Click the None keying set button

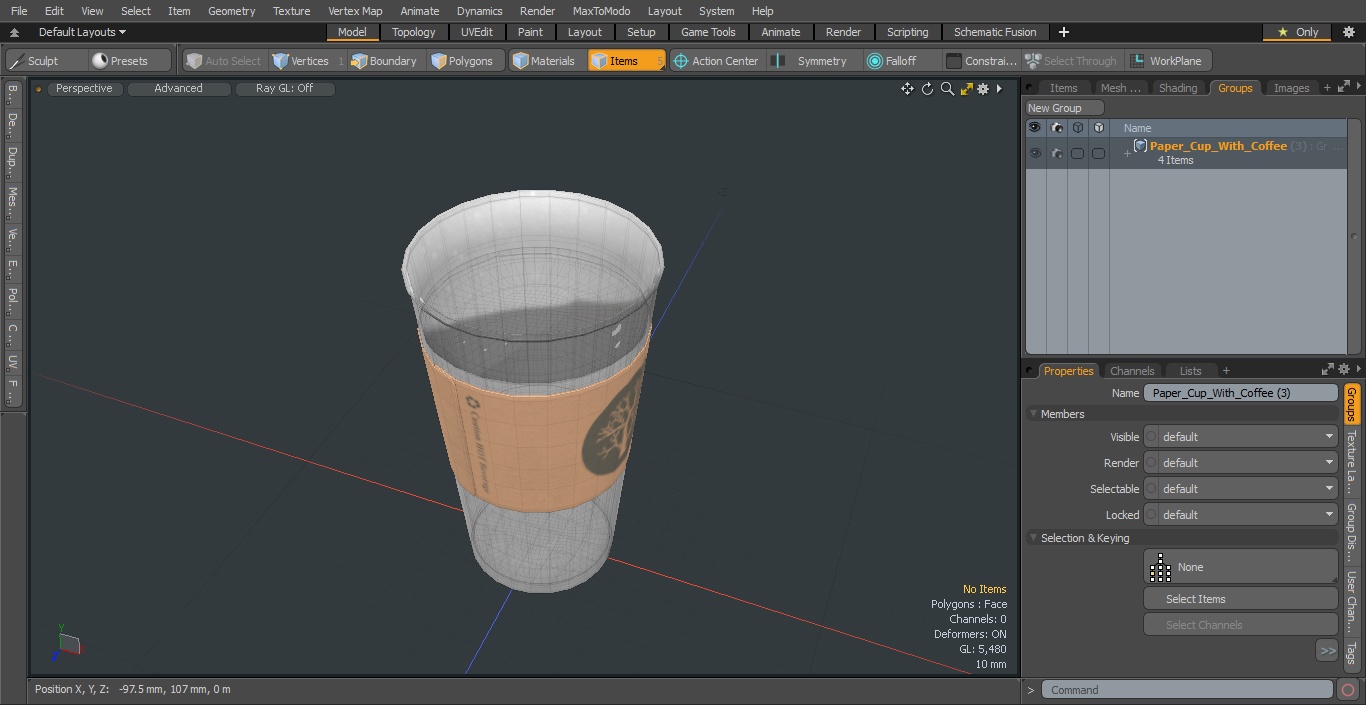1240,567
